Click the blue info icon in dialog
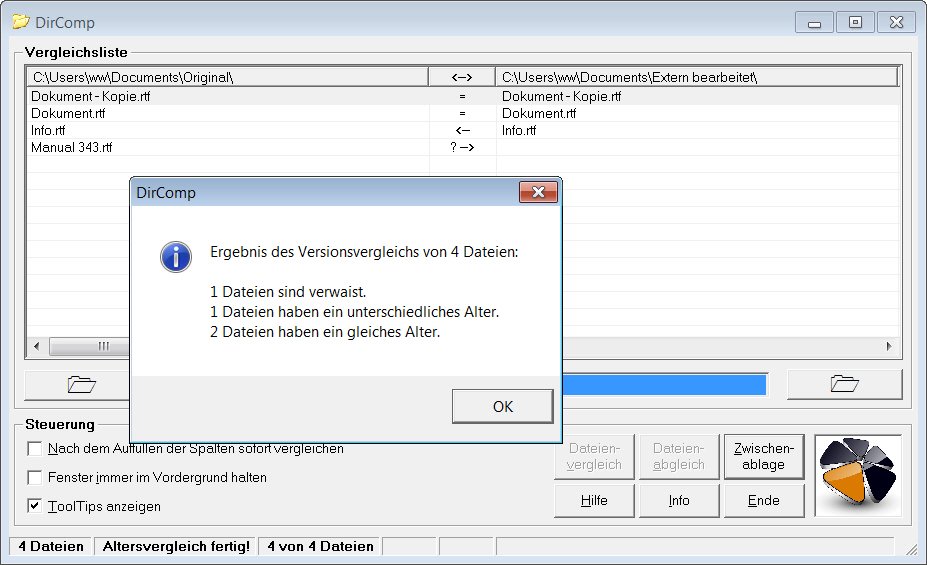Screen dimensions: 927x565 coord(176,257)
